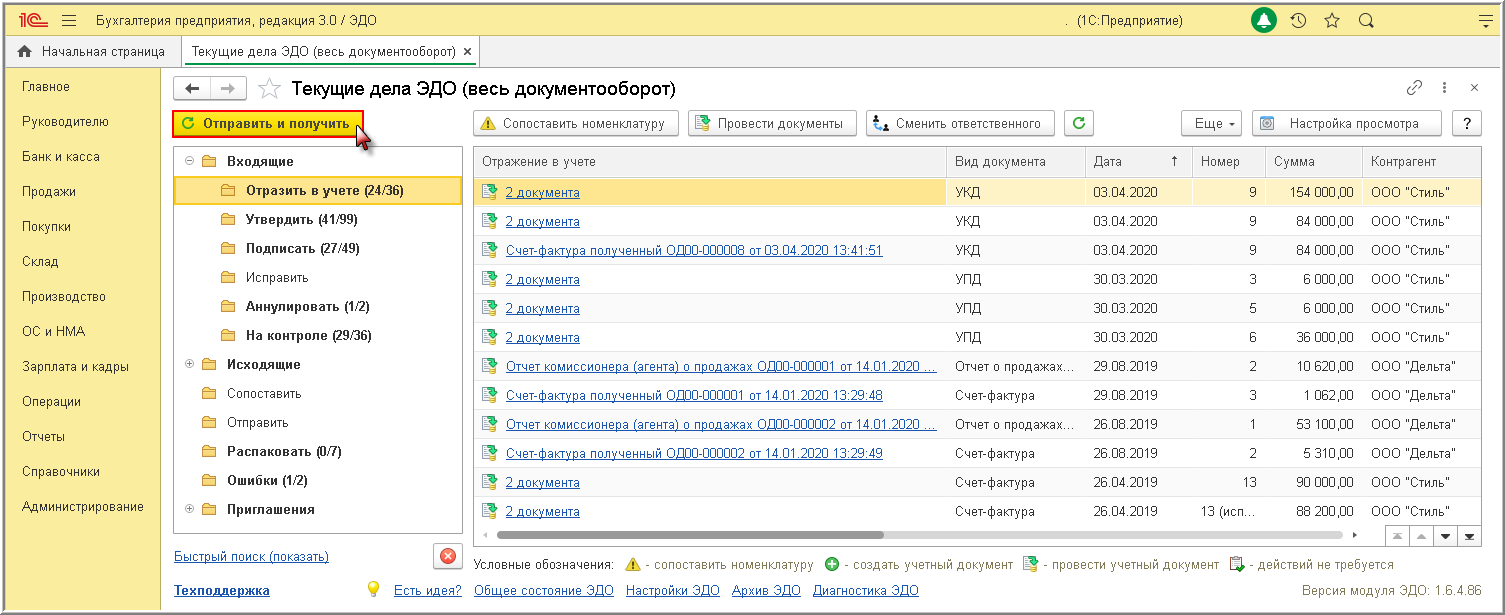Open favorites star in title bar
Screen dimensions: 1505x615
pos(1332,20)
